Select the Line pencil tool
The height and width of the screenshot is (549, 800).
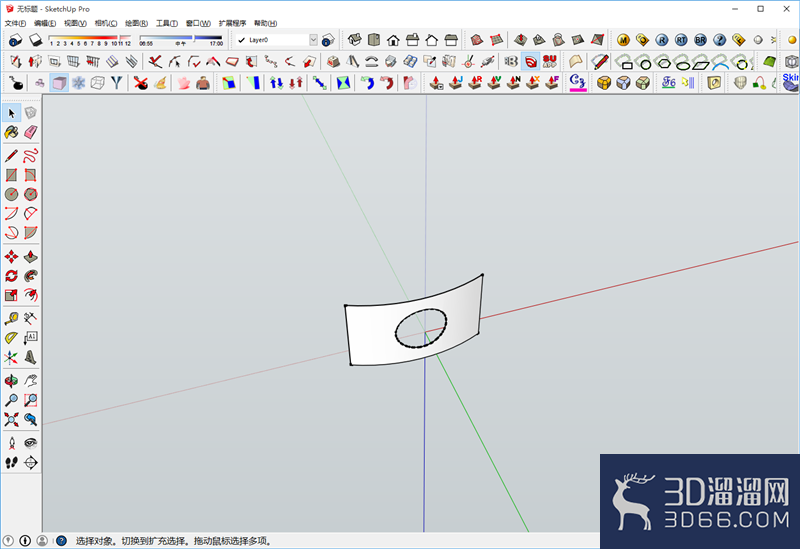tap(11, 156)
